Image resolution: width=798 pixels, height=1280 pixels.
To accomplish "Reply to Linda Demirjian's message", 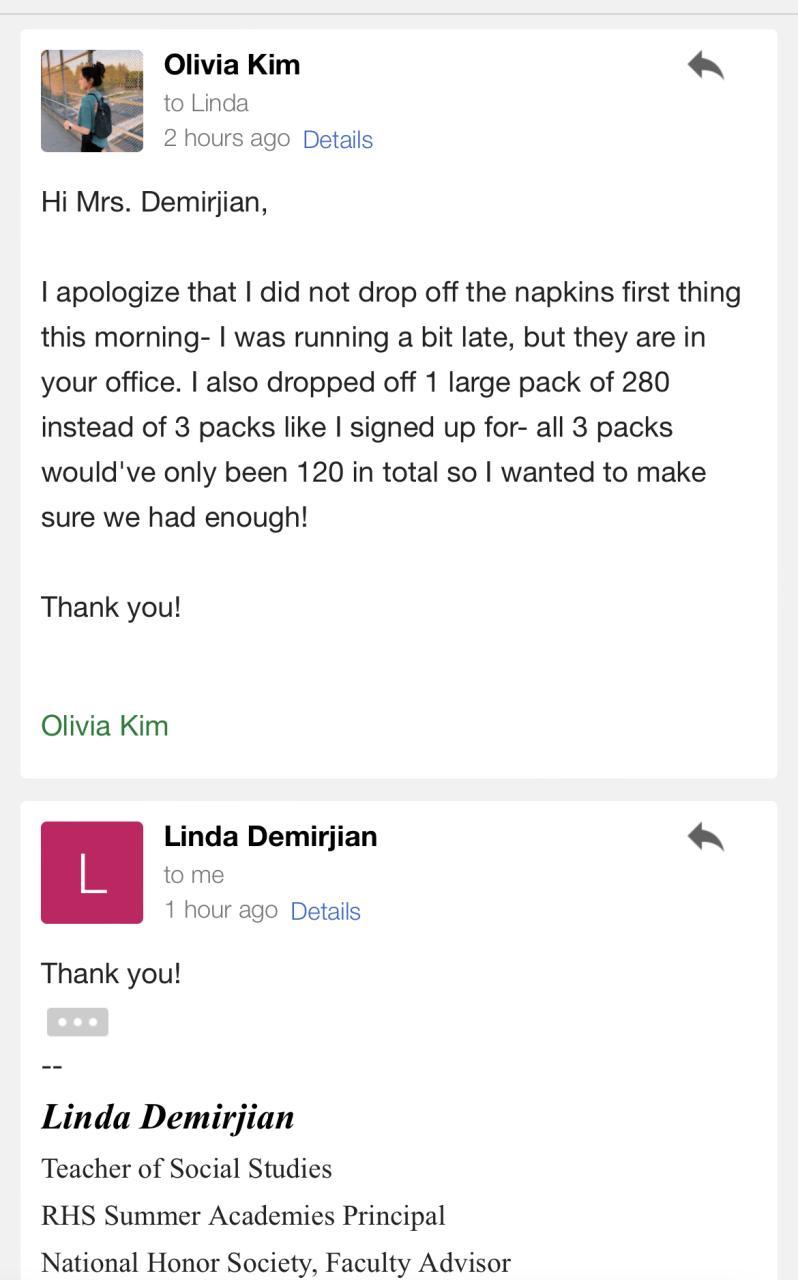I will click(705, 838).
